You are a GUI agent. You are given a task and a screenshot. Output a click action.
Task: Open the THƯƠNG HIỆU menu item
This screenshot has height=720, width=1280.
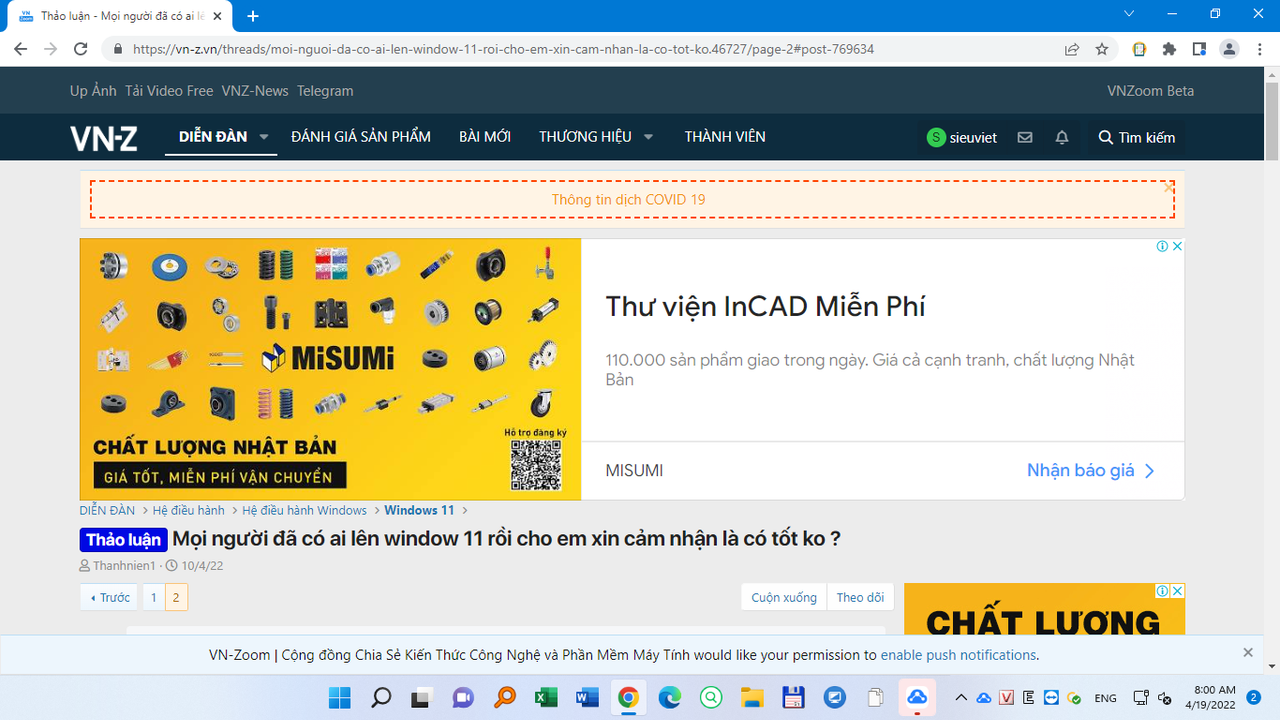coord(585,137)
